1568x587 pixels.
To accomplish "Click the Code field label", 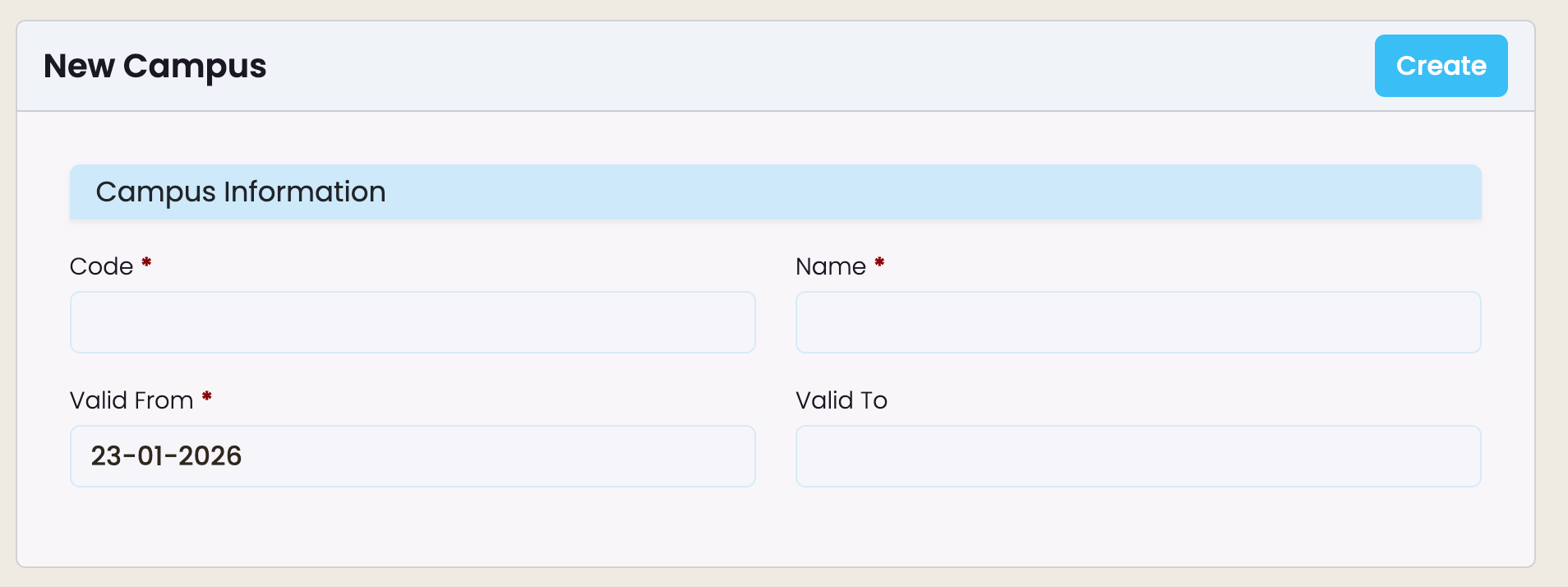I will (101, 266).
